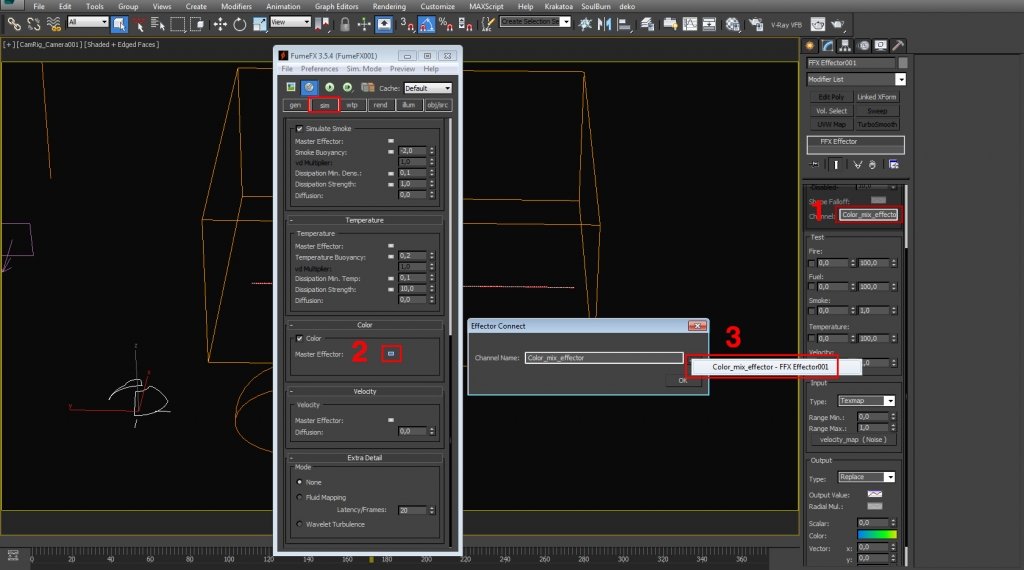Click the Mirror tool icon

click(x=605, y=25)
